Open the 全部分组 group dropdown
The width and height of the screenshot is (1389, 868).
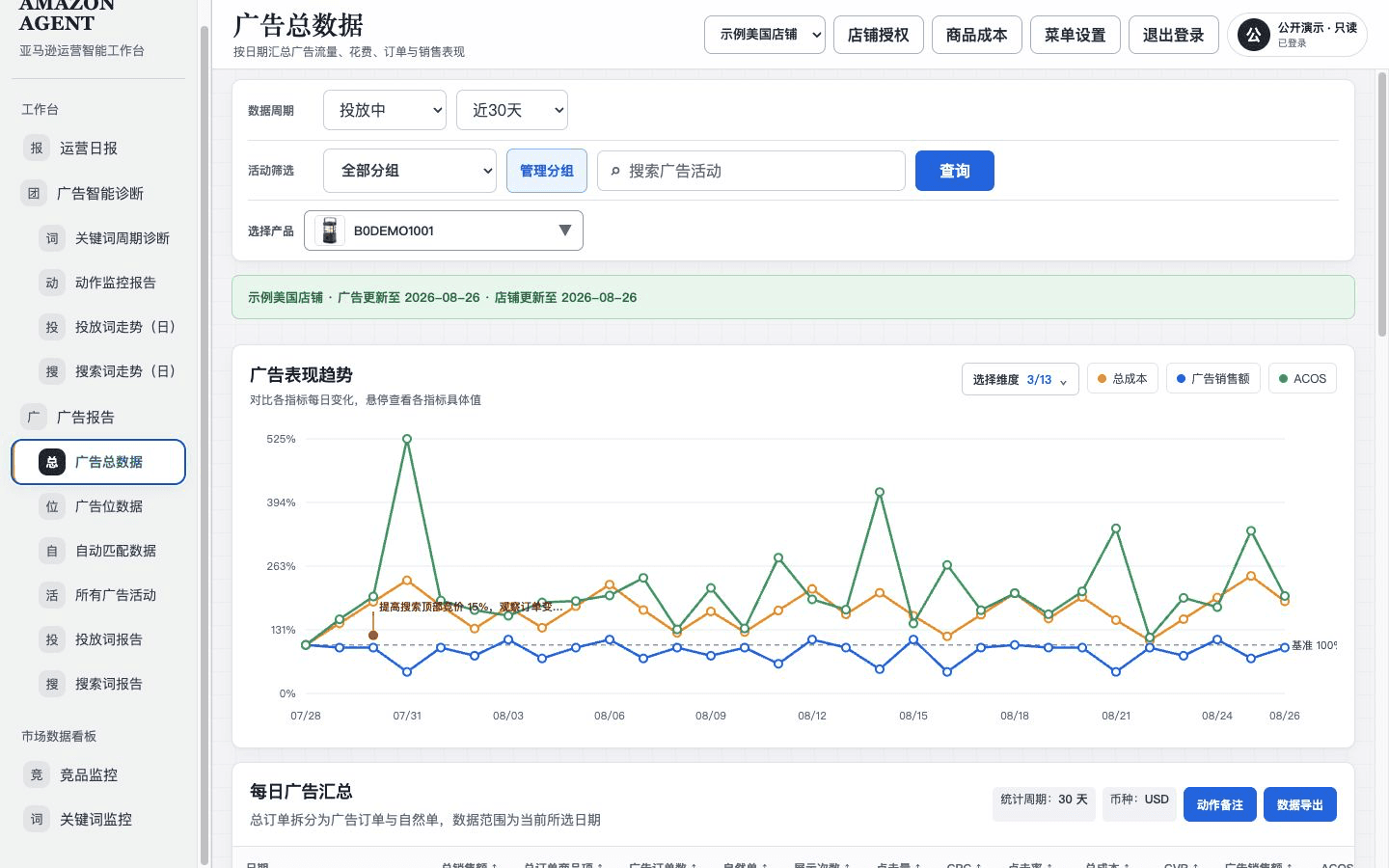pos(410,171)
